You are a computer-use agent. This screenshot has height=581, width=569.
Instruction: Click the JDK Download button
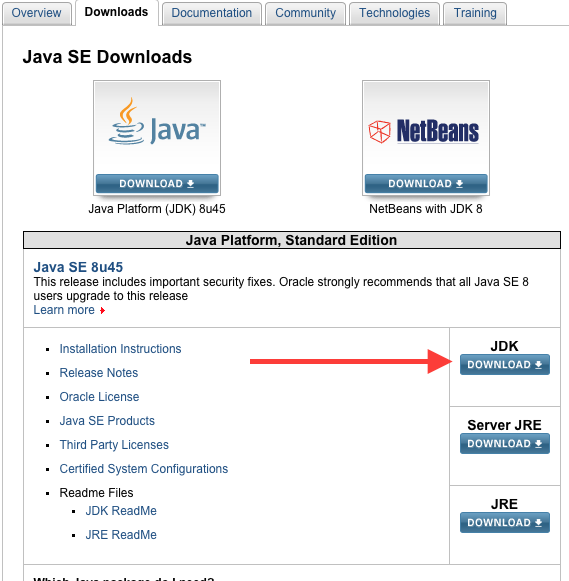click(505, 365)
